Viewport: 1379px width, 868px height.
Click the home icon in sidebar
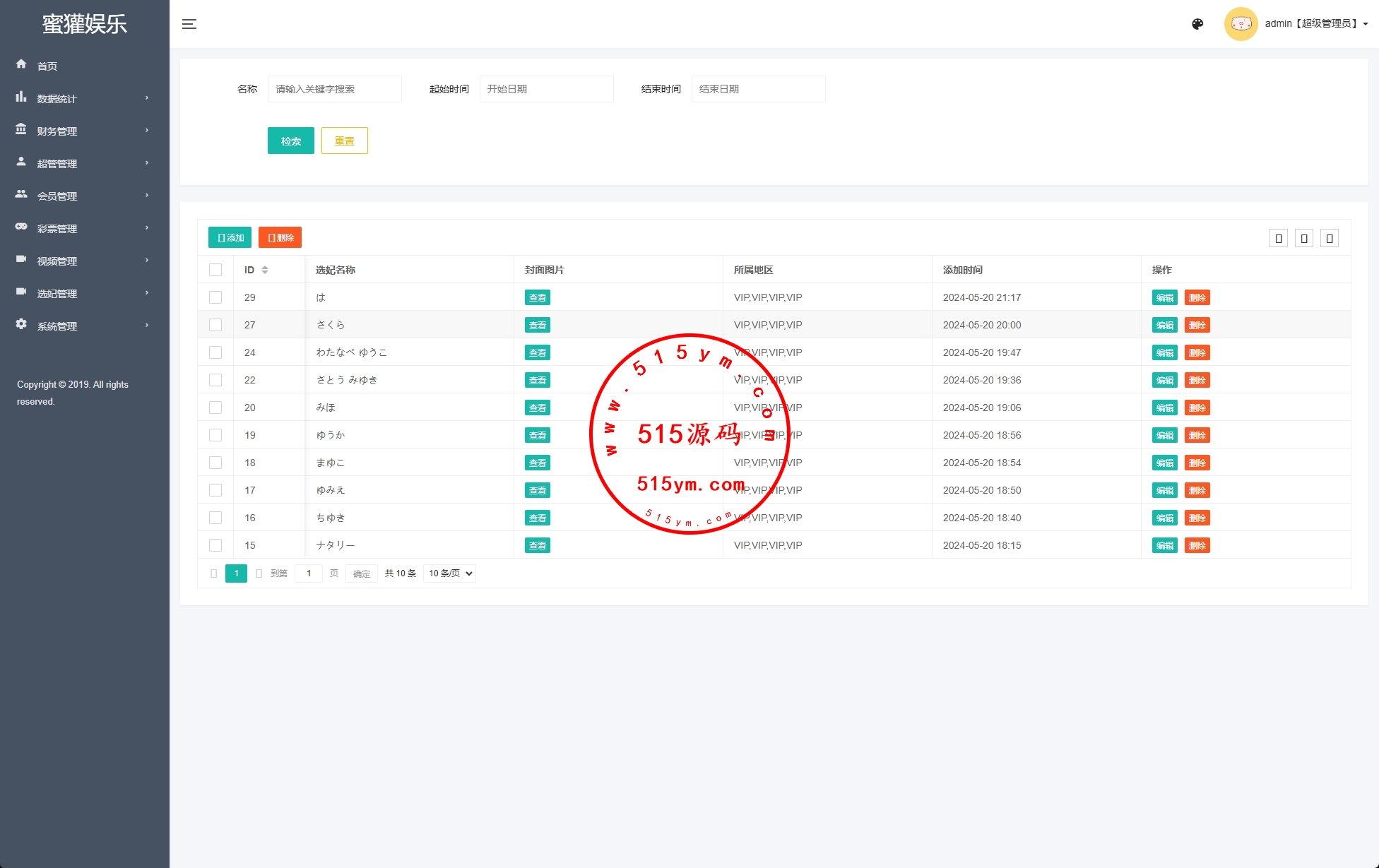tap(21, 64)
